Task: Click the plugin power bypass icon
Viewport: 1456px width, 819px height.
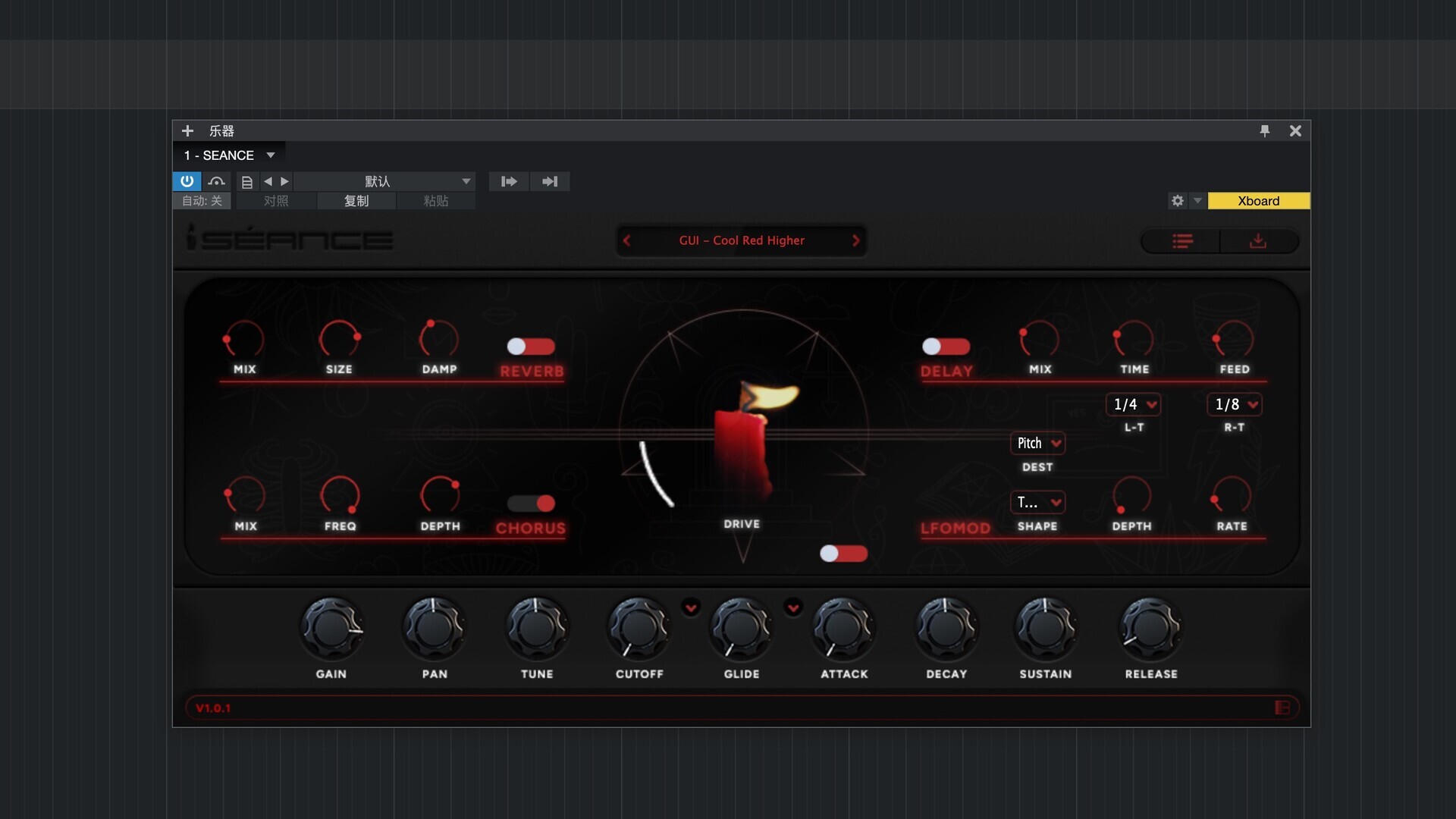Action: (x=187, y=181)
